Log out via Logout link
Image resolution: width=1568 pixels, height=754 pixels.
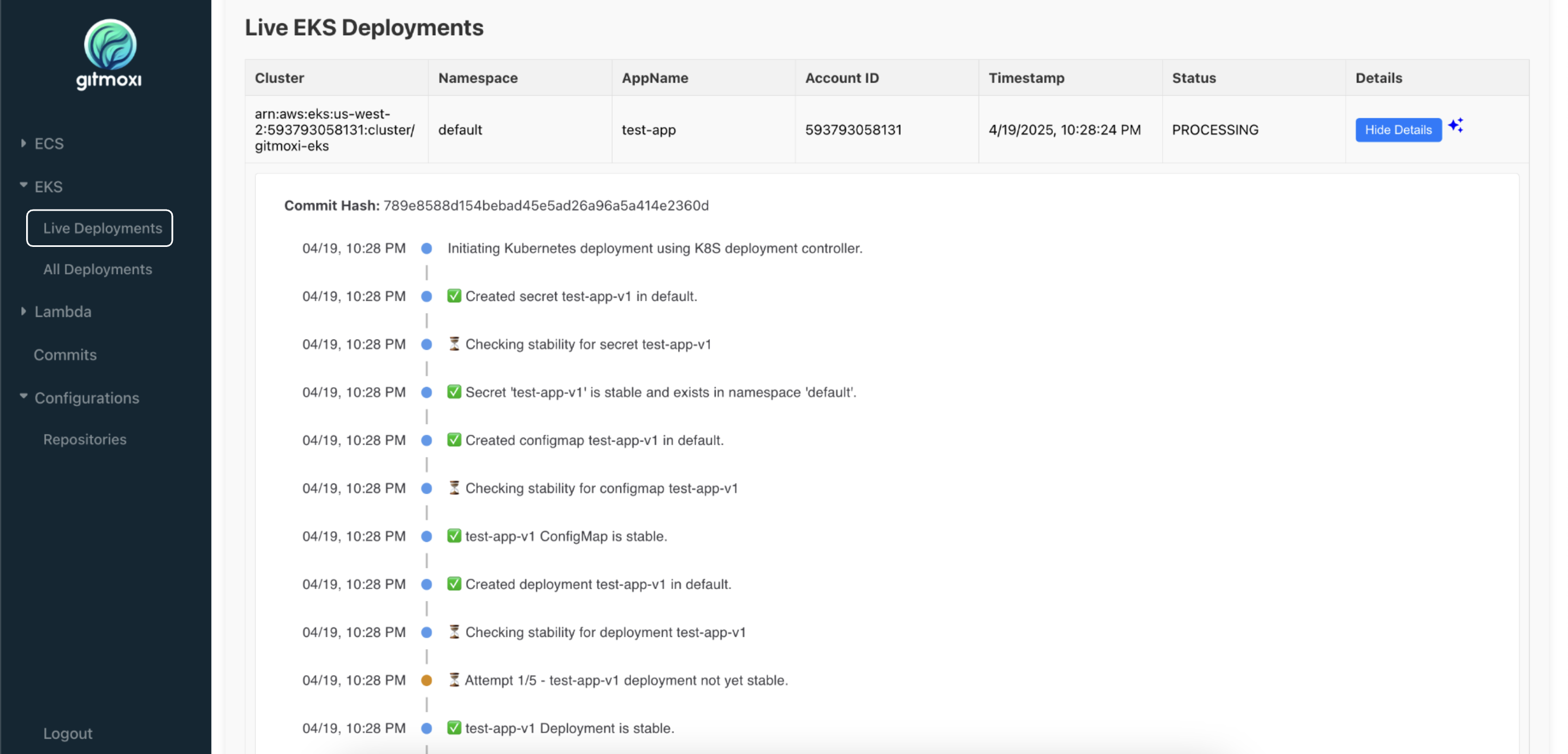click(x=68, y=733)
